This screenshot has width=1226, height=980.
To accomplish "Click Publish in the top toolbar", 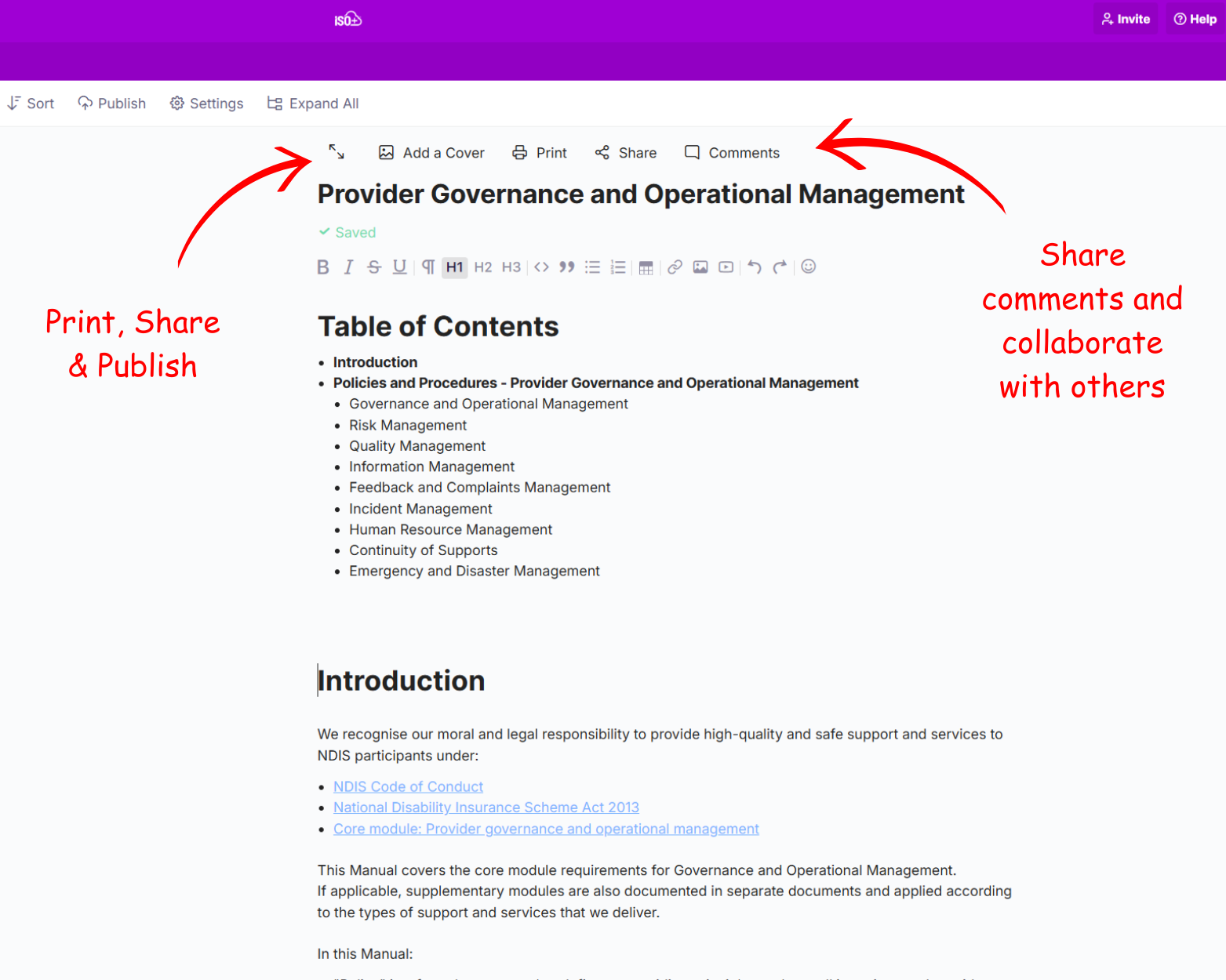I will [112, 103].
